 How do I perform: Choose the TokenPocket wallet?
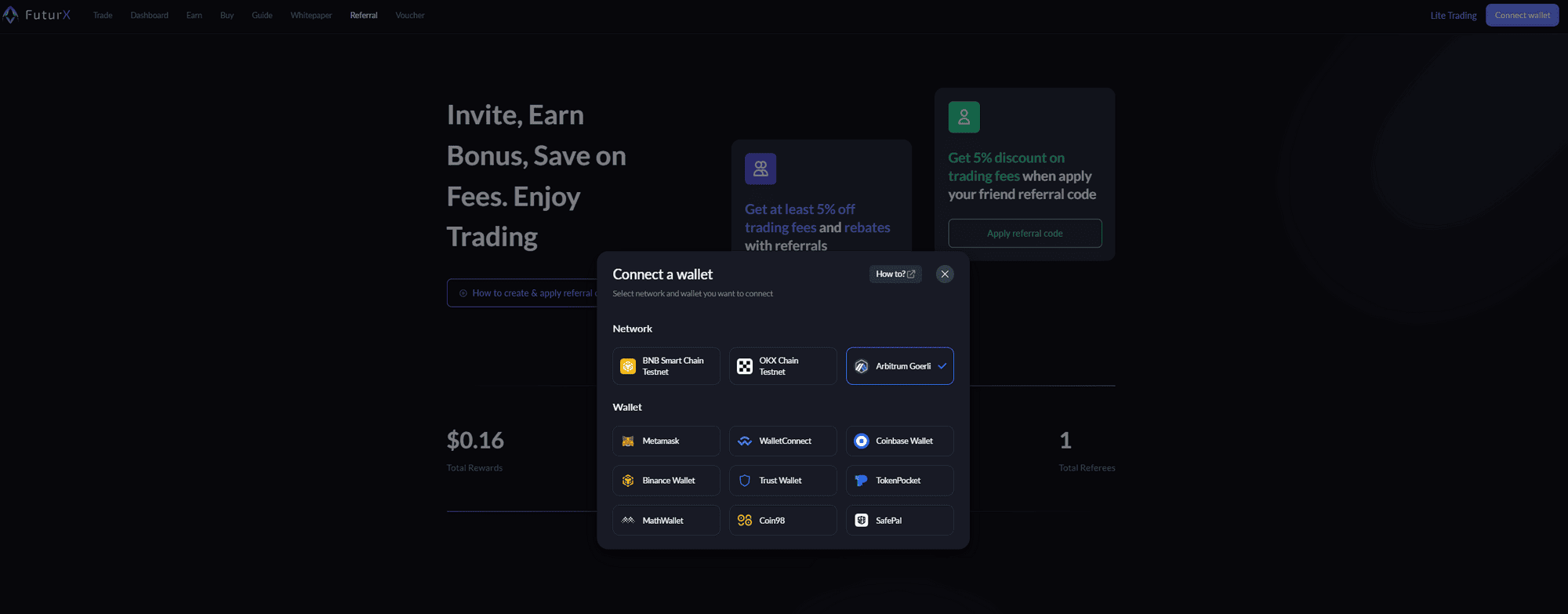point(900,481)
